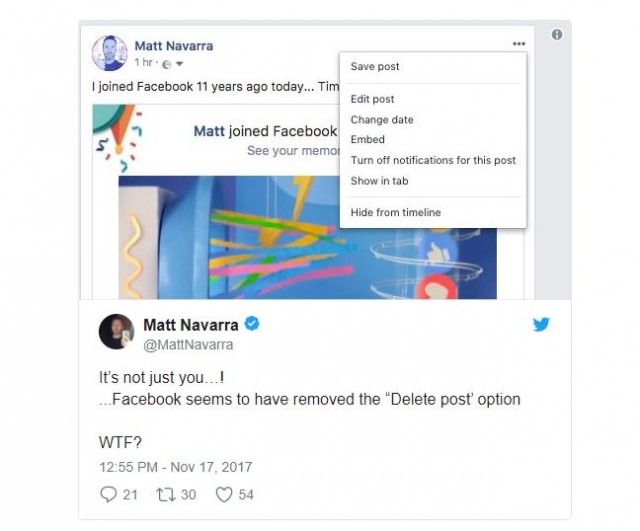Viewport: 640px width, 531px height.
Task: Like the tweet with the heart icon
Action: pyautogui.click(x=224, y=495)
